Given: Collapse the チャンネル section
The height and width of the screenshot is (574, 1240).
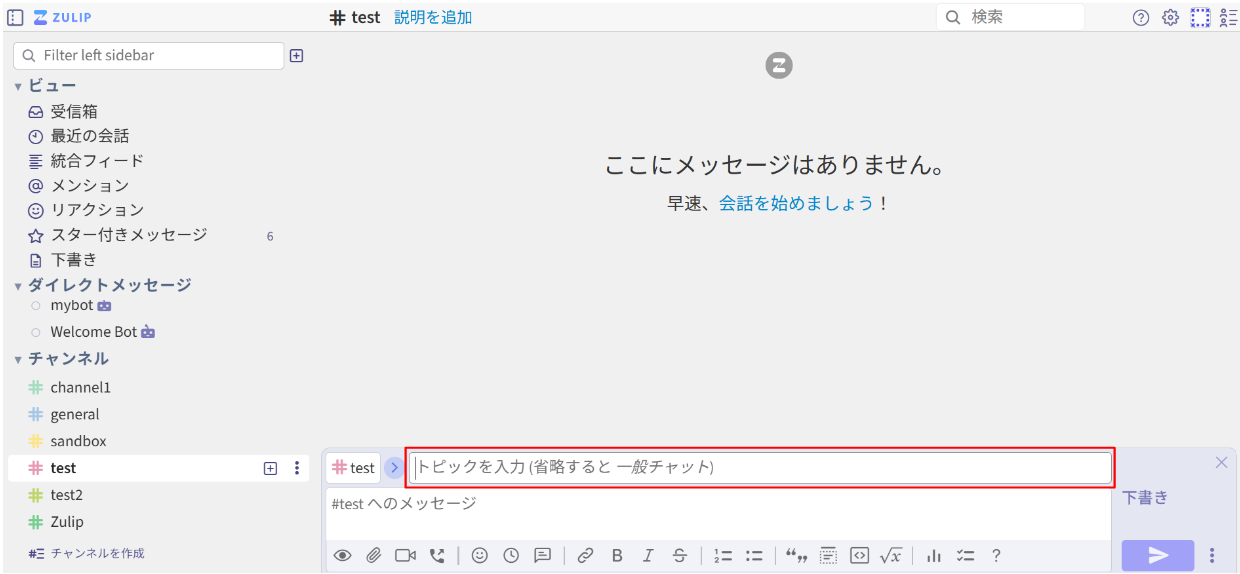Looking at the screenshot, I should coord(17,359).
